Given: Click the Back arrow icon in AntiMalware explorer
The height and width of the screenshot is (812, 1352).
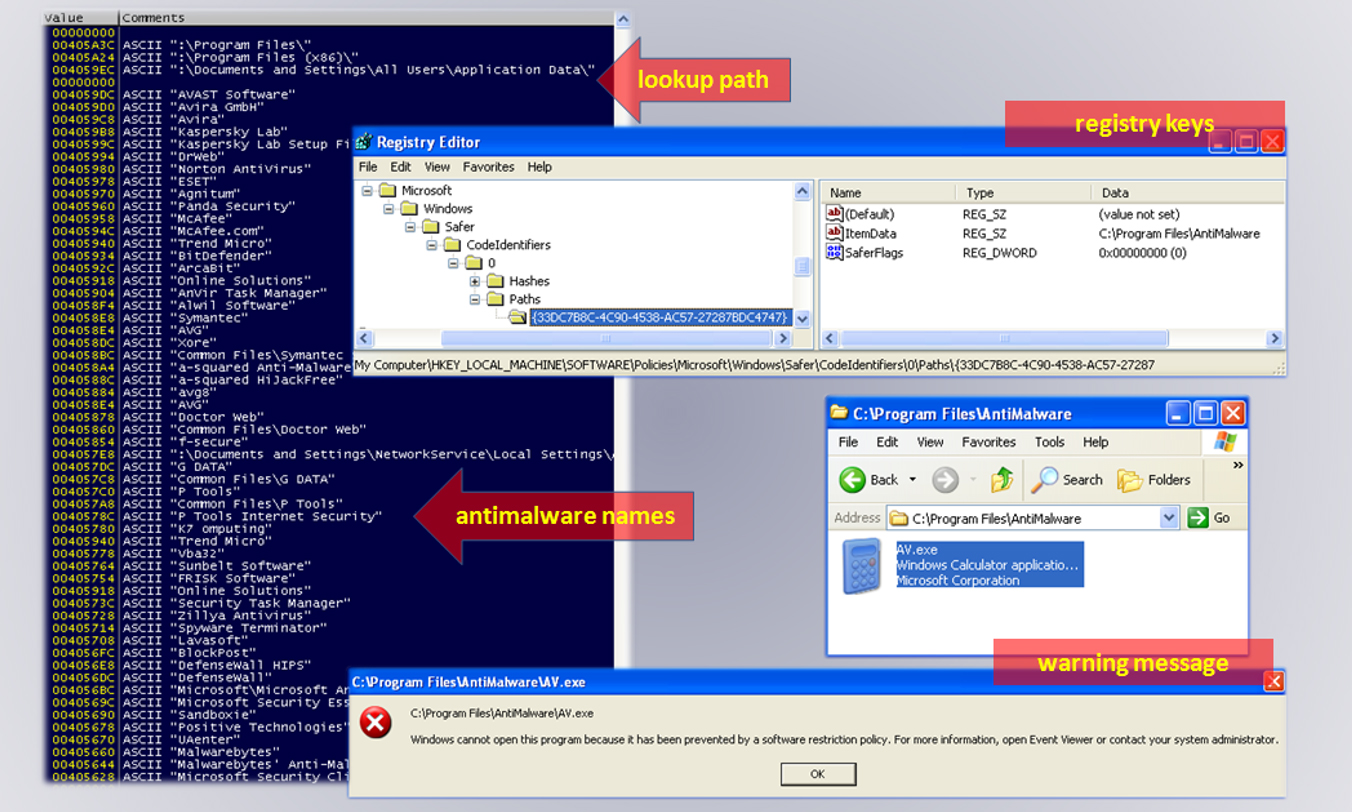Looking at the screenshot, I should pyautogui.click(x=852, y=480).
